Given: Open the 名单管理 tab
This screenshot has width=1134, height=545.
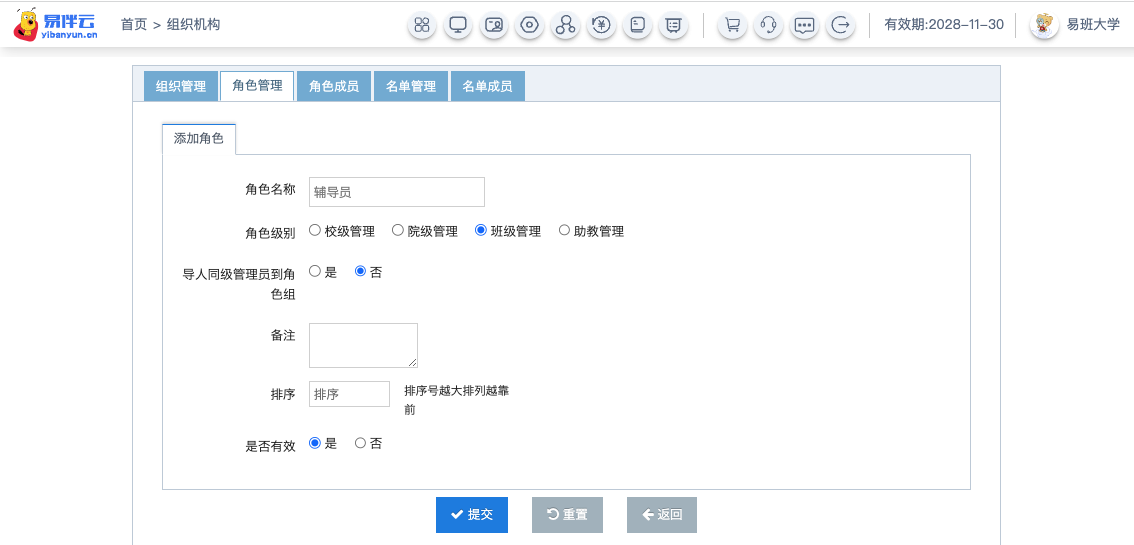Looking at the screenshot, I should point(411,87).
